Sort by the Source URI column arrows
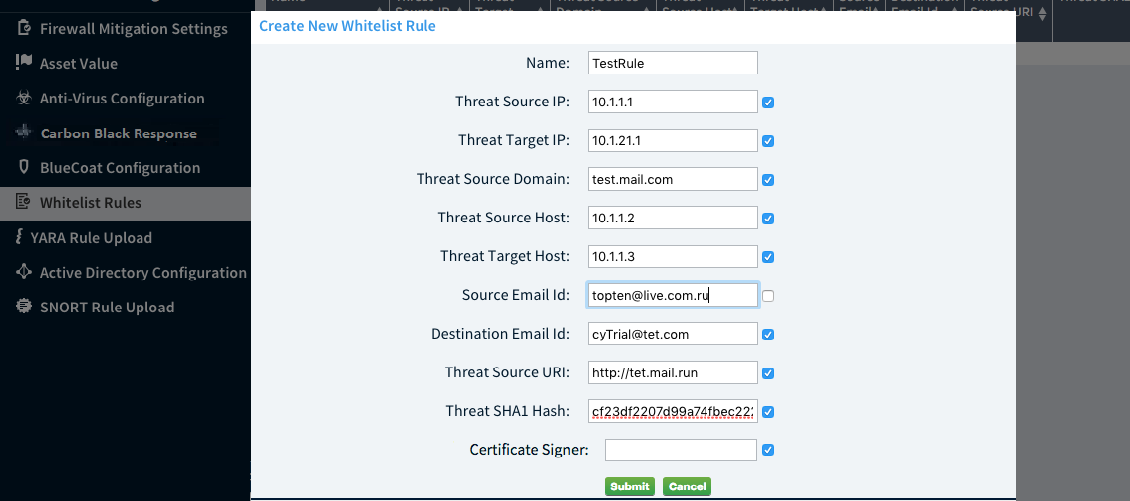1130x501 pixels. (1043, 14)
